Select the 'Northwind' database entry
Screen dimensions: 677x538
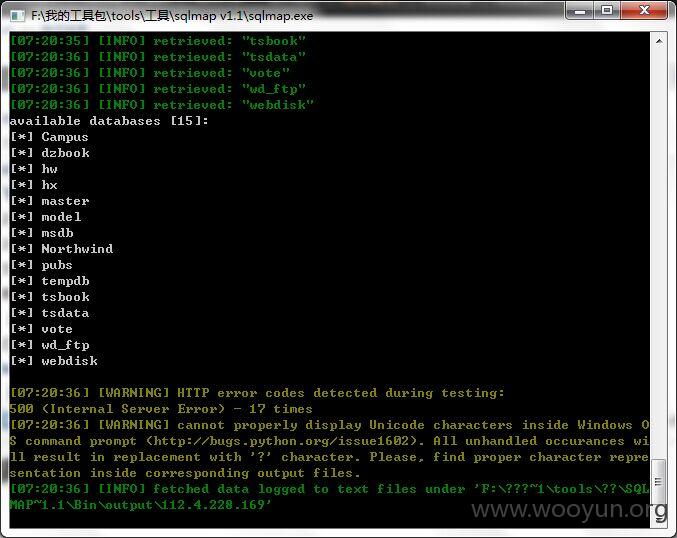(x=77, y=249)
